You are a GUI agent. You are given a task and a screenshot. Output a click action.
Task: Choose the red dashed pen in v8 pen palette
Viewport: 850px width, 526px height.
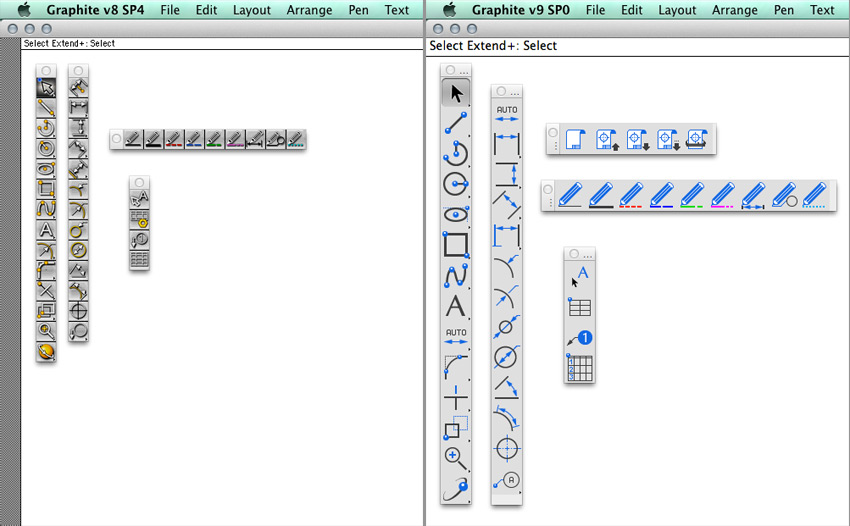[x=174, y=139]
